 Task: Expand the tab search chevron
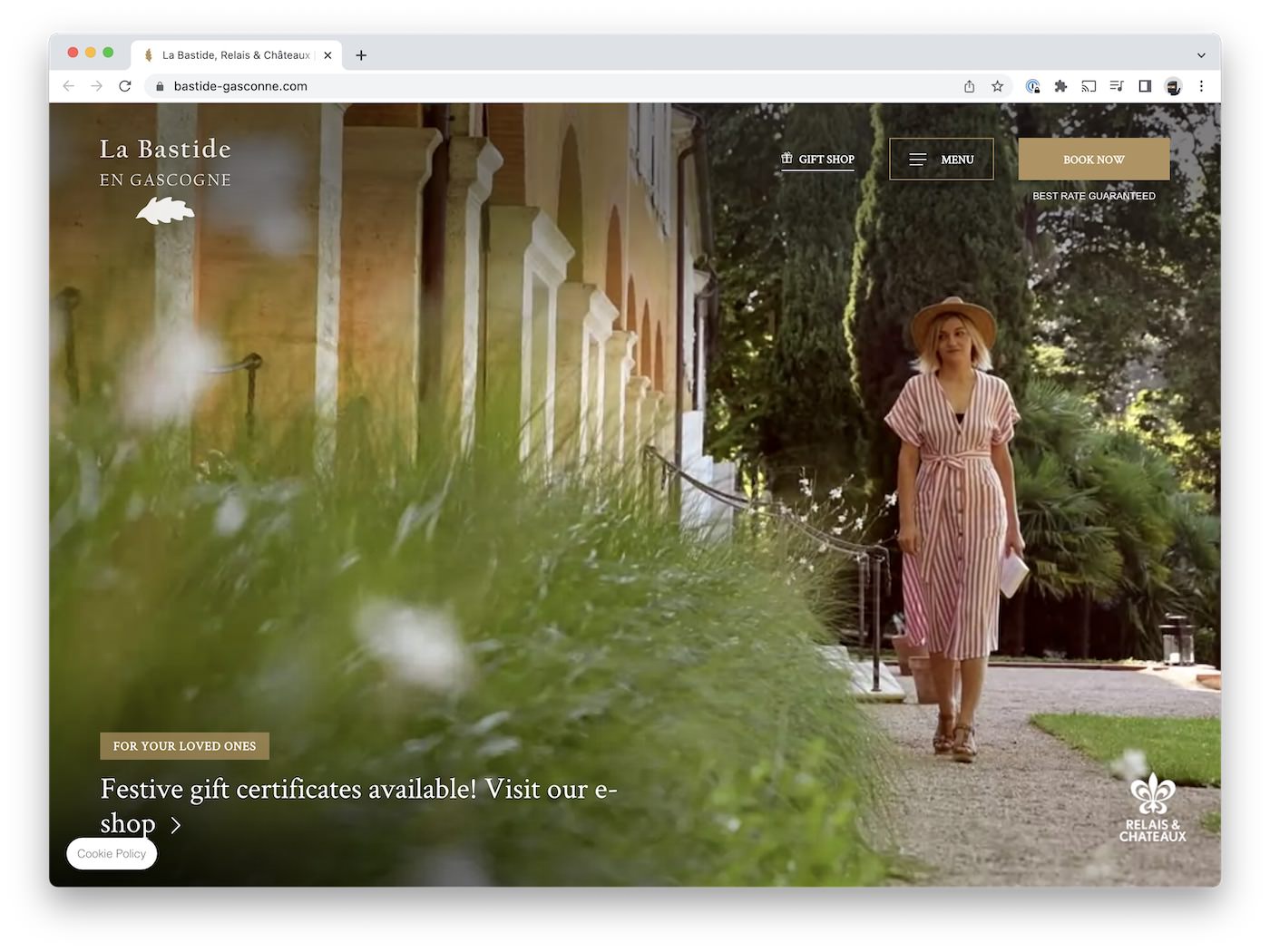click(1201, 55)
